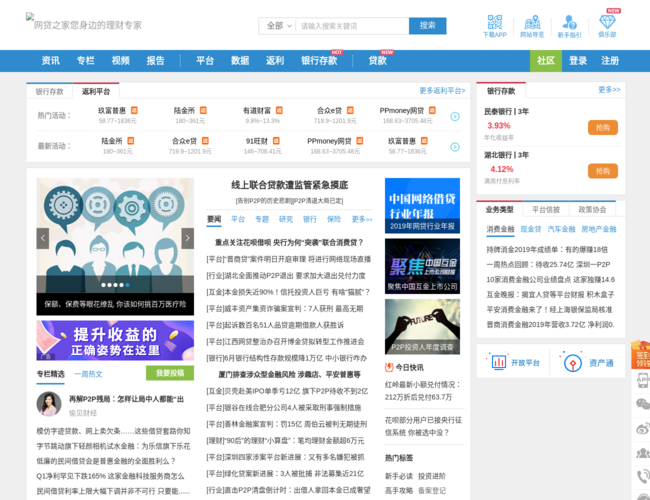Open the 聚焦中国互金上市公司 banner
650x500 pixels.
[422, 266]
